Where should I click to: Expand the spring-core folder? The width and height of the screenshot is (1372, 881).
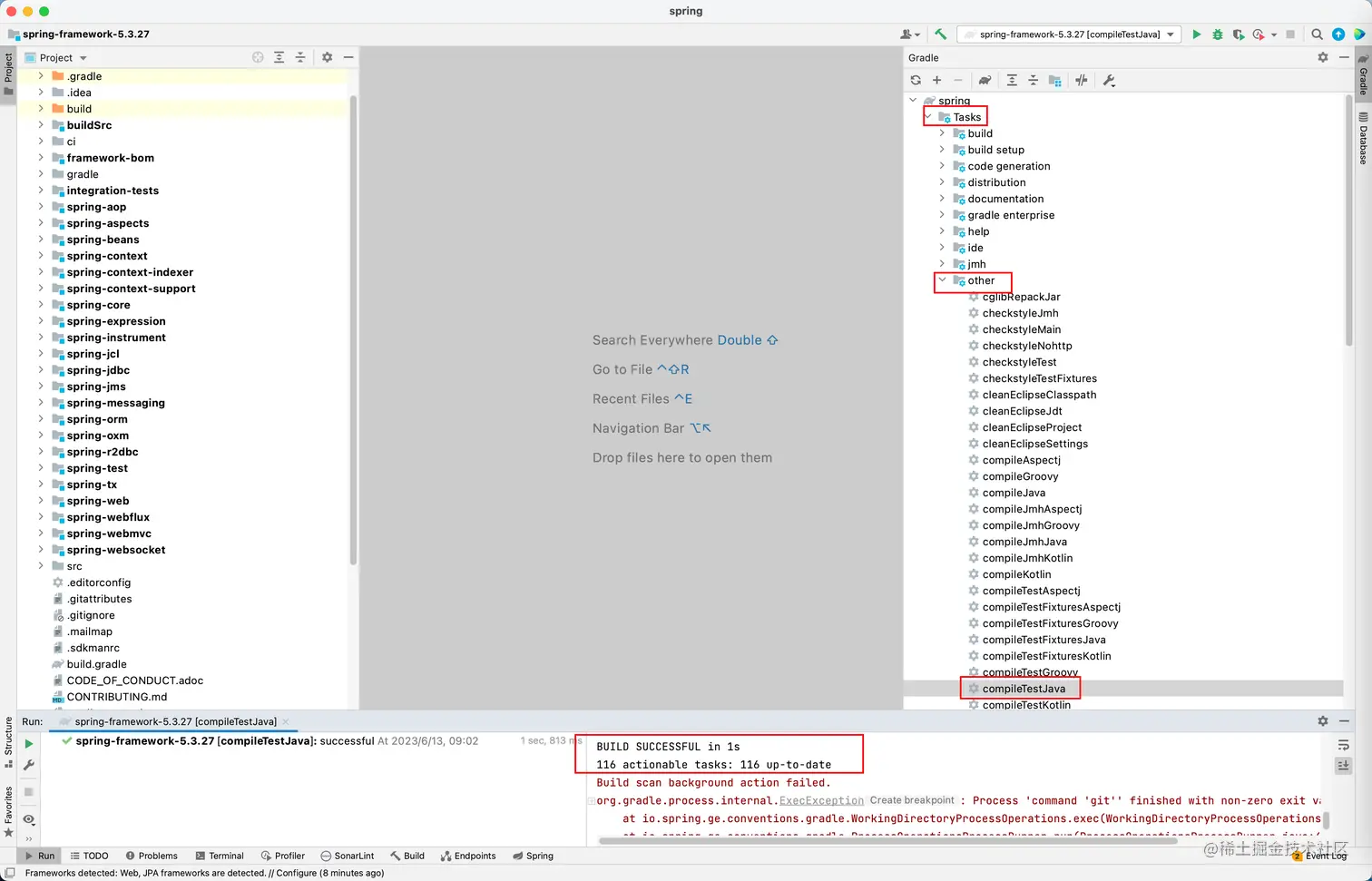click(x=41, y=305)
